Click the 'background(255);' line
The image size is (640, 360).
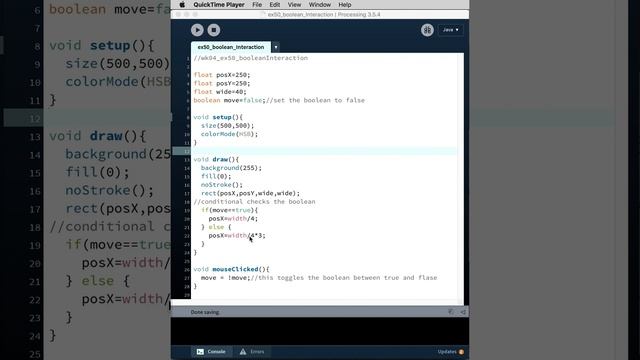point(231,168)
